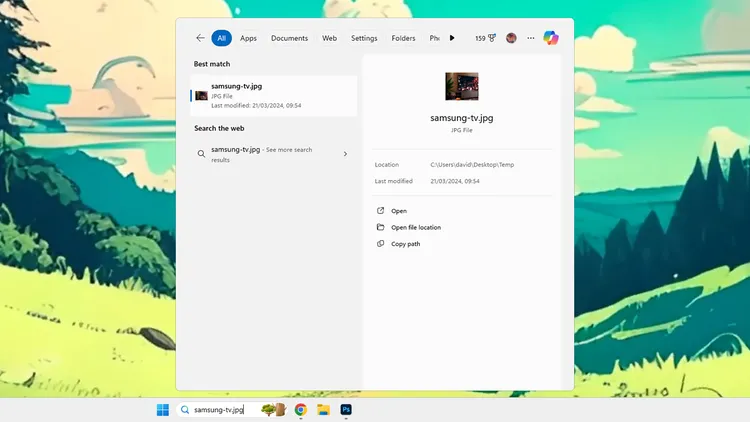Click the user profile avatar
Image resolution: width=750 pixels, height=422 pixels.
[x=512, y=38]
